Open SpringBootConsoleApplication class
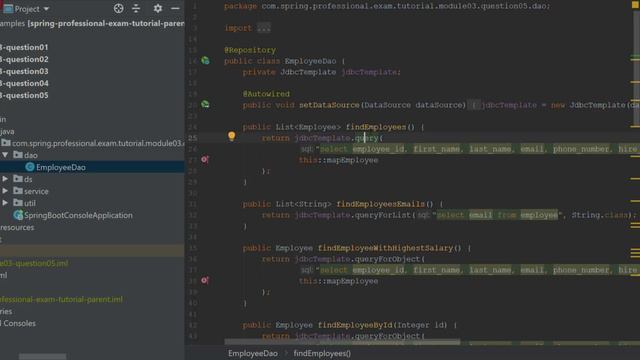Image resolution: width=640 pixels, height=360 pixels. click(78, 215)
